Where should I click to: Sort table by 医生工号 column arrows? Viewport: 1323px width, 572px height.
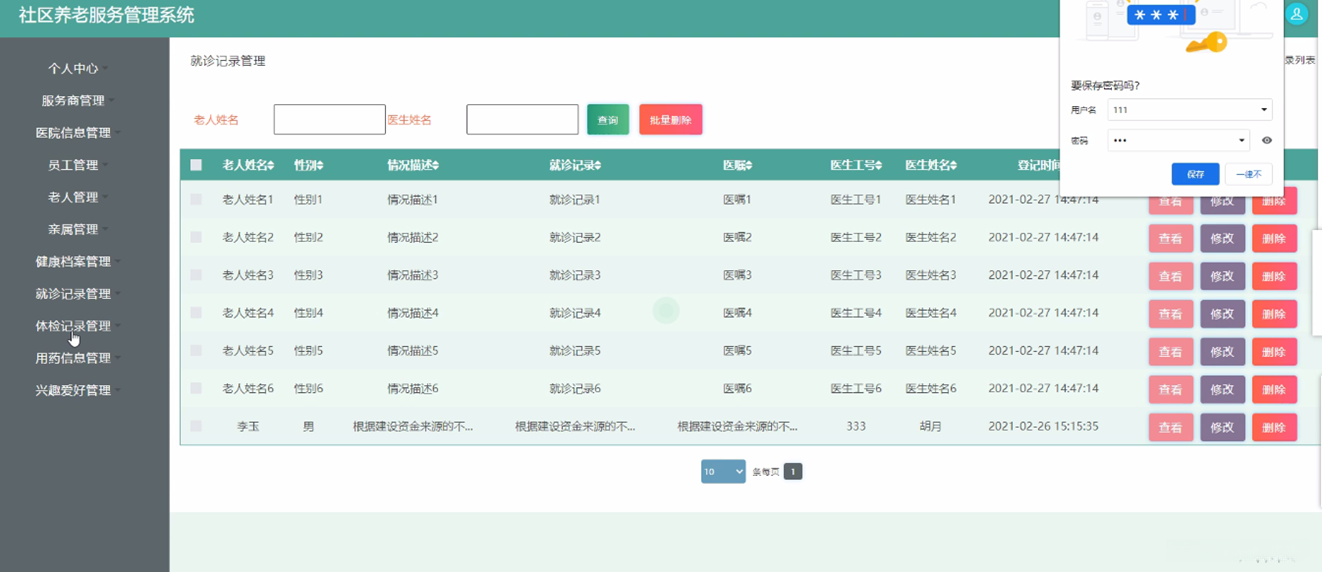[879, 165]
